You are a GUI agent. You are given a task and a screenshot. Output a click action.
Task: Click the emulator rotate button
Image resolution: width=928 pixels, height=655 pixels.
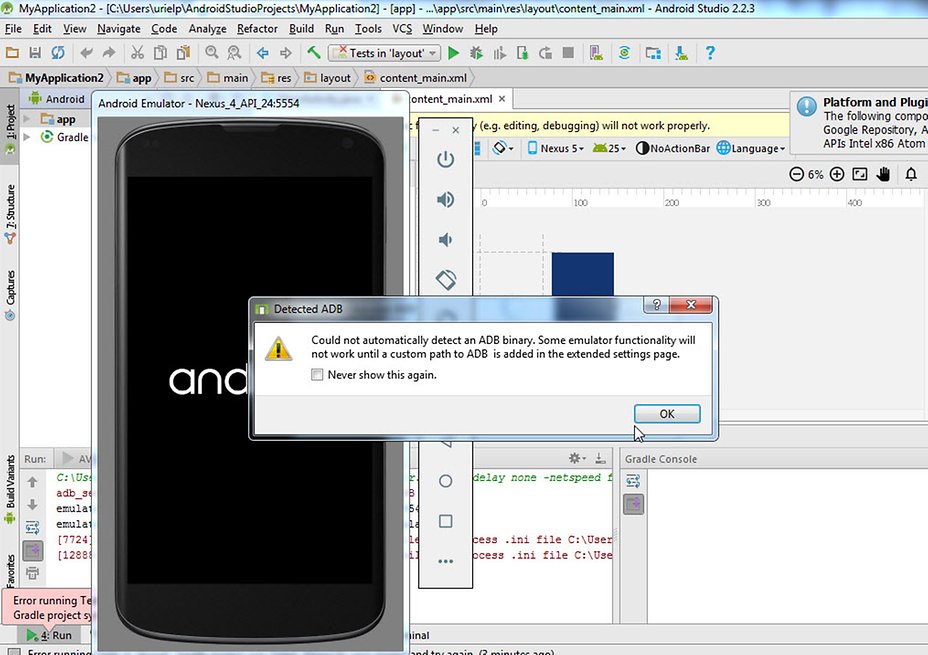pyautogui.click(x=446, y=279)
